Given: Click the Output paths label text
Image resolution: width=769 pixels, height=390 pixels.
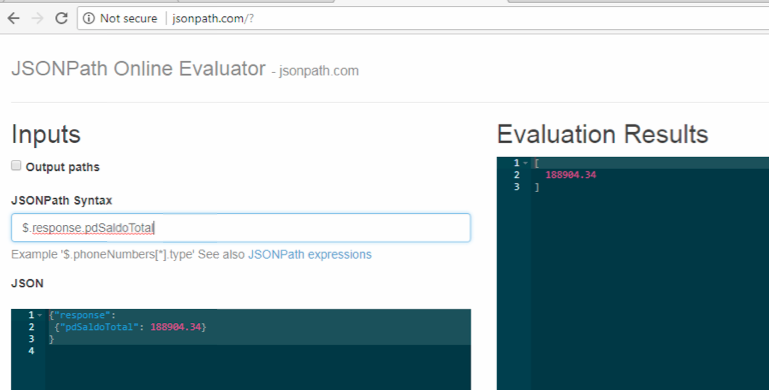Looking at the screenshot, I should (62, 167).
